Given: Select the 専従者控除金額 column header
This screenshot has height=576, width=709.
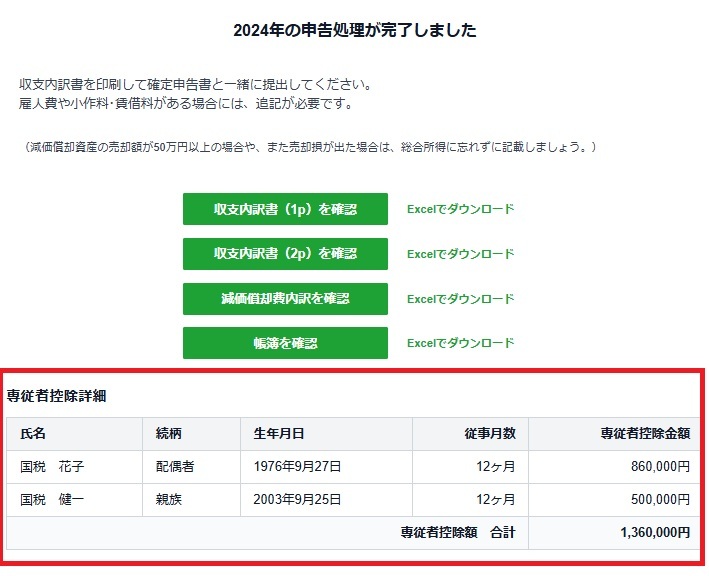Looking at the screenshot, I should (x=645, y=434).
